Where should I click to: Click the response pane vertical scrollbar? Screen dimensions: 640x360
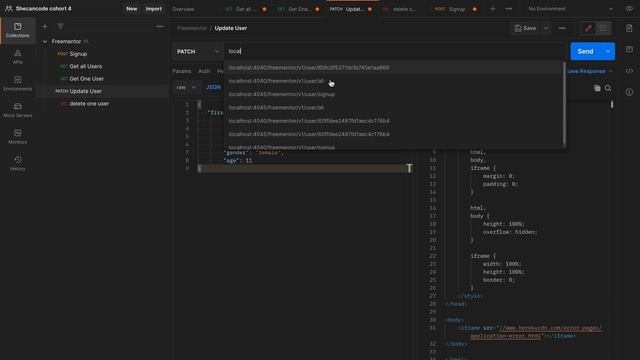pos(612,104)
